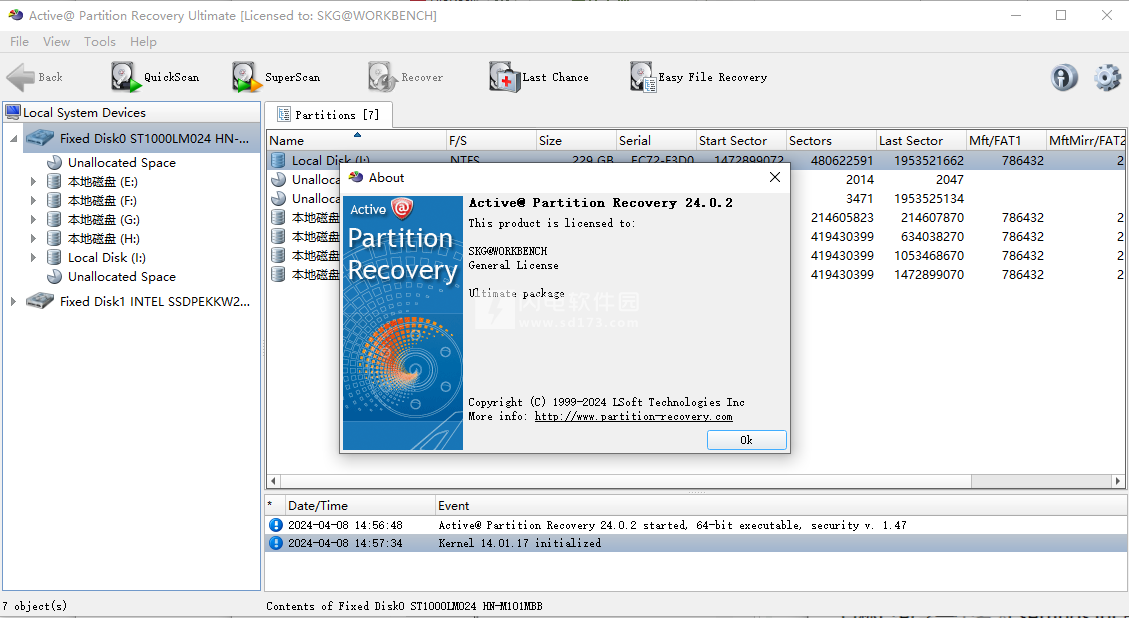Viewport: 1129px width, 618px height.
Task: Click last sector value 1472899070
Action: [x=928, y=274]
